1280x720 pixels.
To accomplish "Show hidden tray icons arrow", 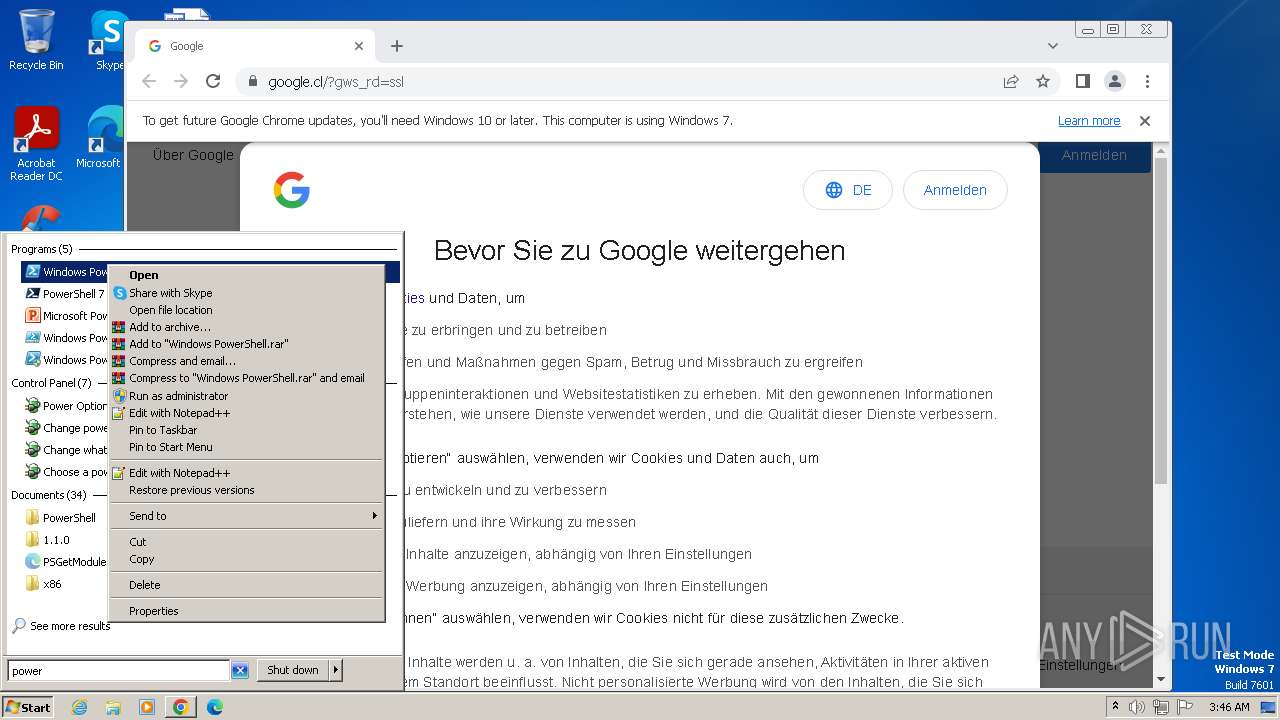I will (x=1115, y=707).
